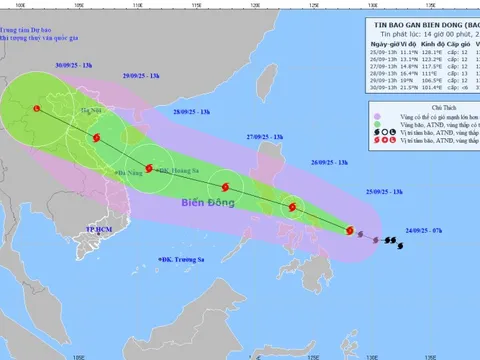Click the 'ĐK. Trường Sa' label text
The image size is (480, 360).
(x=183, y=260)
